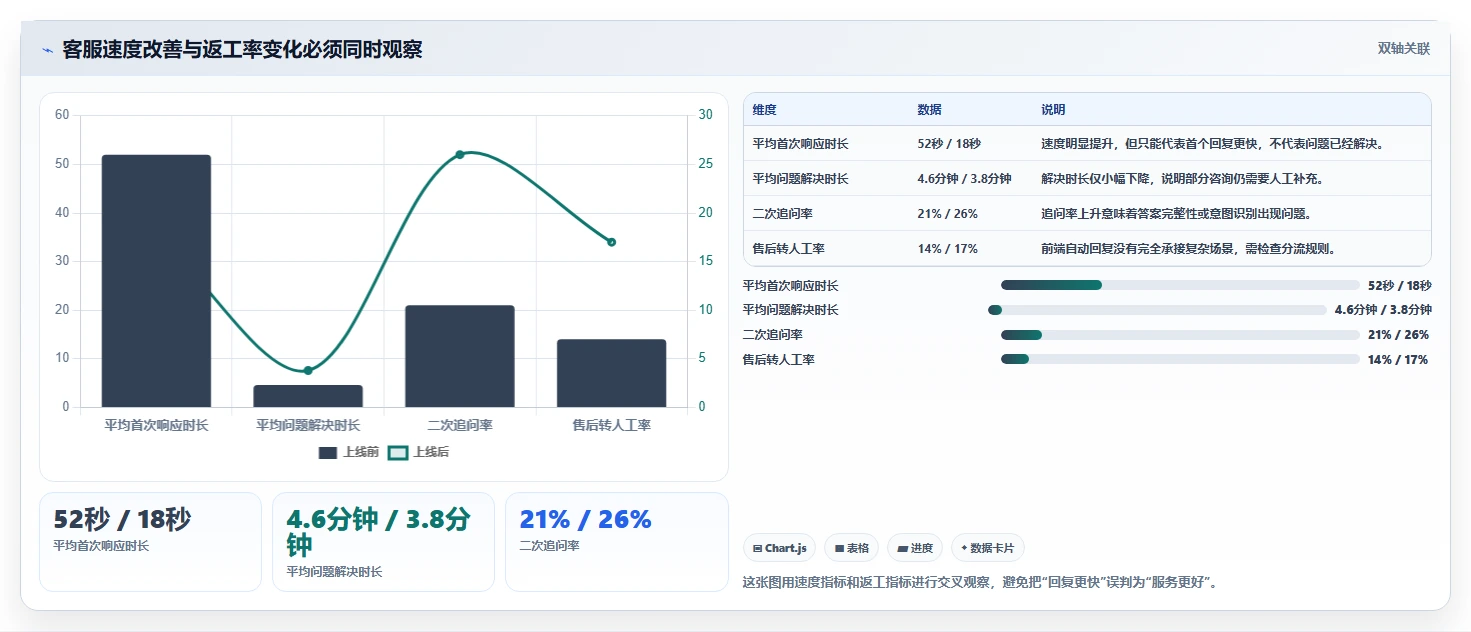
Task: Click the x-axis label 平均首次响应时长
Action: [156, 425]
